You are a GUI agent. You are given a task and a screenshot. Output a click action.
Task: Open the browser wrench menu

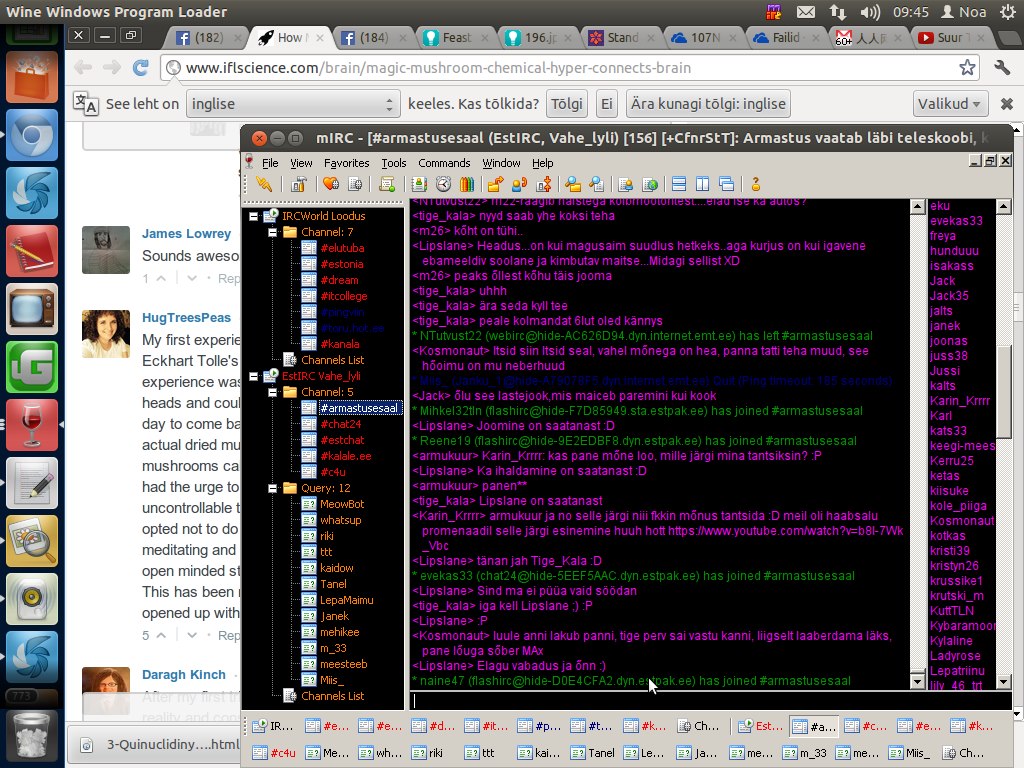tap(1002, 67)
